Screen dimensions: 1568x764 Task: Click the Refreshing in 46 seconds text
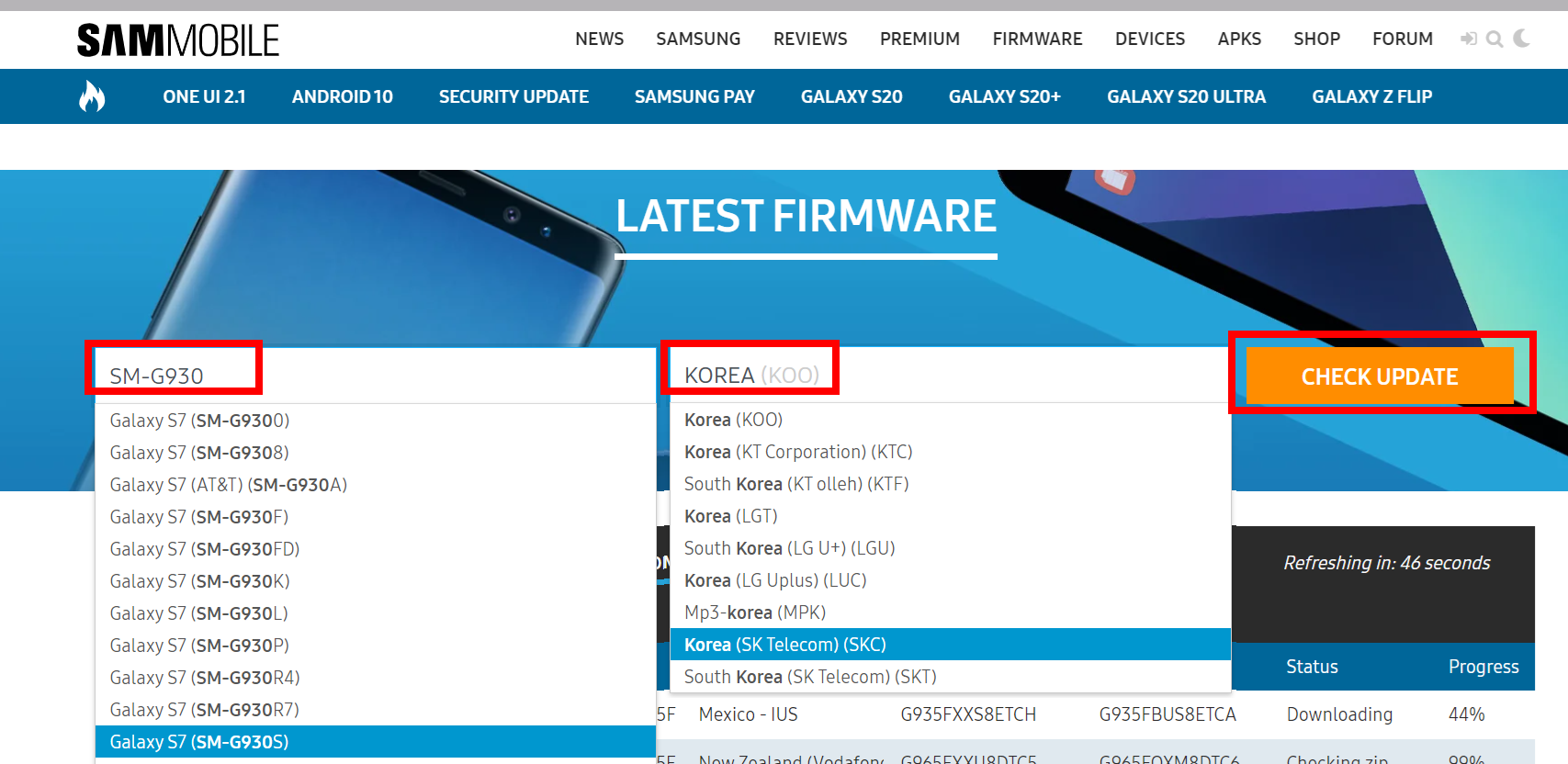click(x=1387, y=563)
